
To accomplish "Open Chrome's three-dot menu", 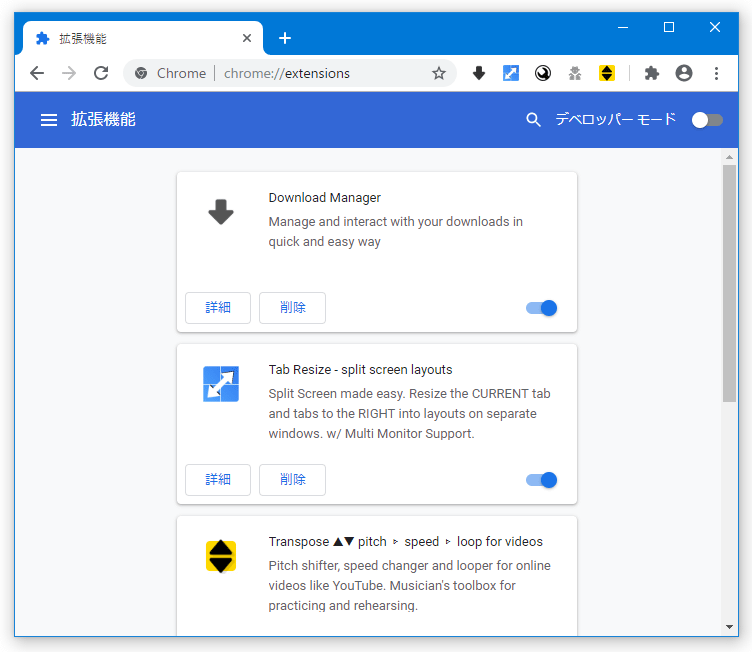I will coord(717,73).
